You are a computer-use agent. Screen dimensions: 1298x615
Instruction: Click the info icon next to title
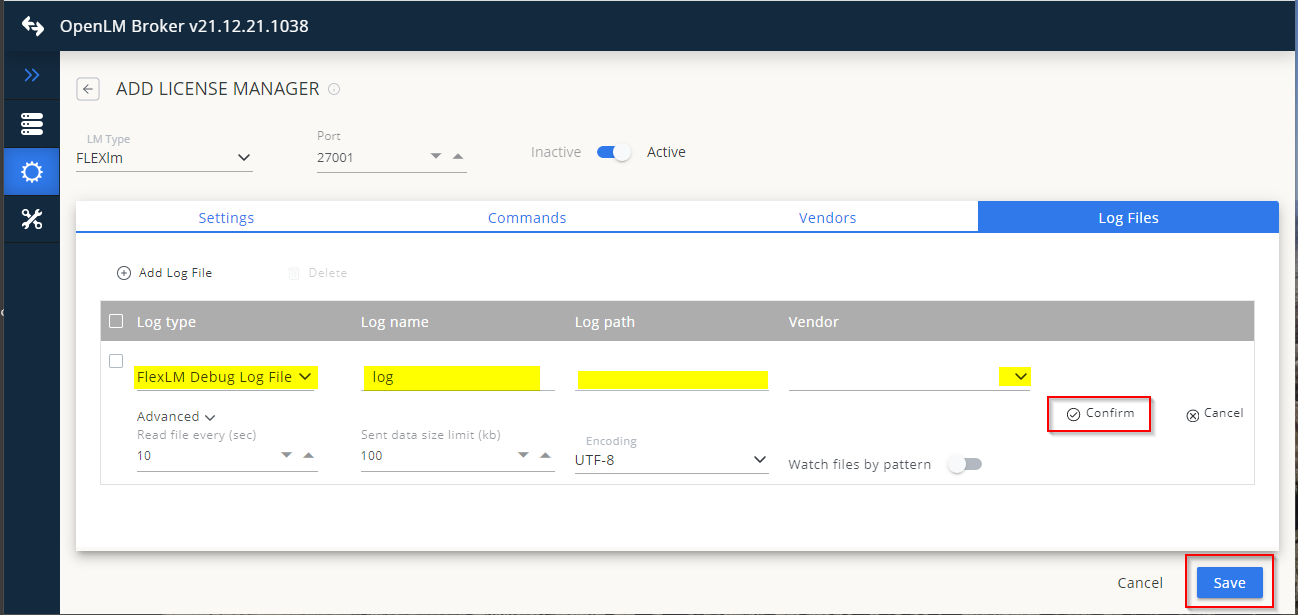pos(334,89)
